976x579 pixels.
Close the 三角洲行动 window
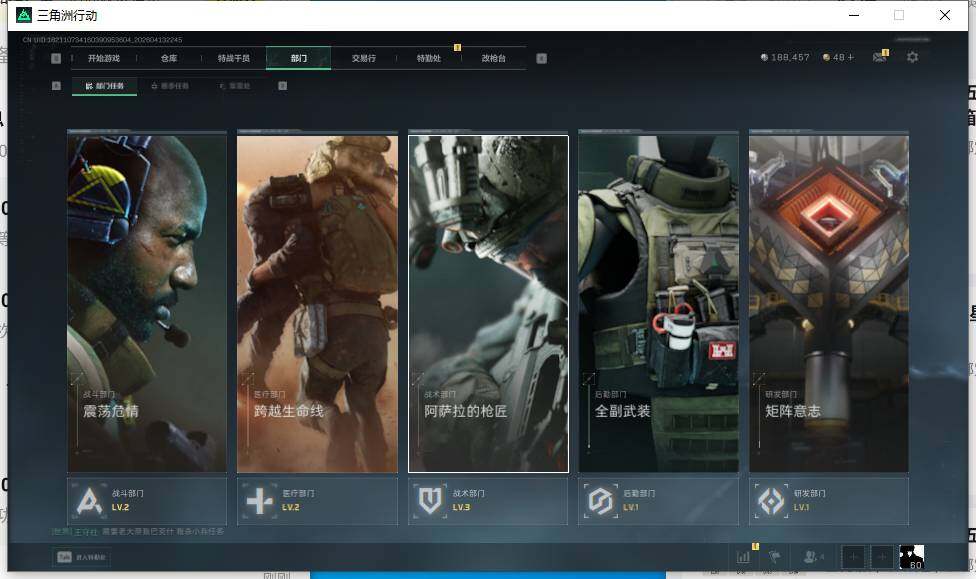[x=945, y=15]
